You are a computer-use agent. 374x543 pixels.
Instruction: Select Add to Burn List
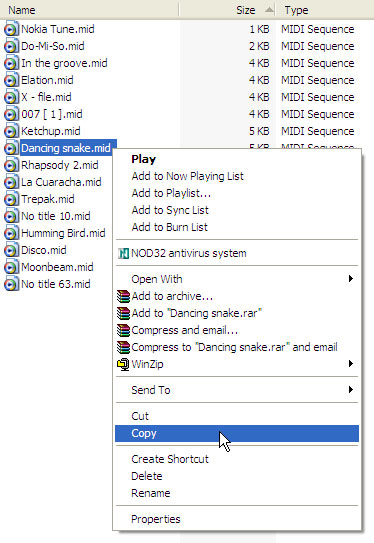(x=237, y=227)
